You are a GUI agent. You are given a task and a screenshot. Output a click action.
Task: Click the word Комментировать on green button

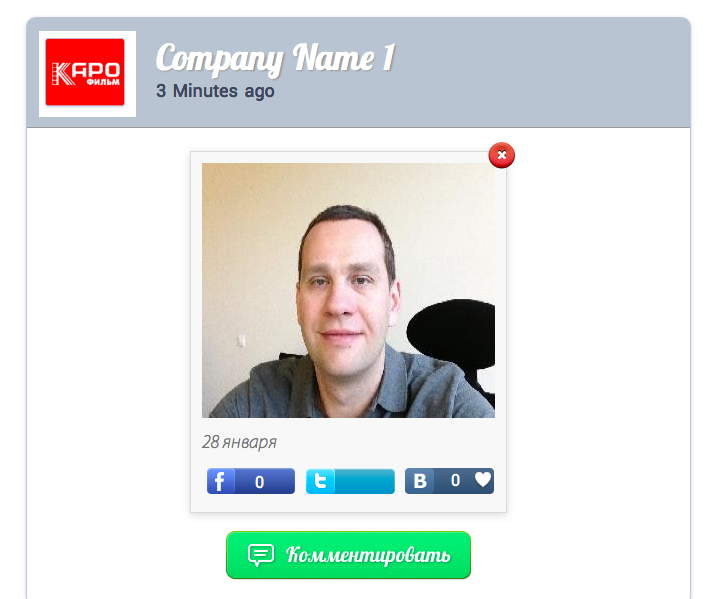(368, 555)
